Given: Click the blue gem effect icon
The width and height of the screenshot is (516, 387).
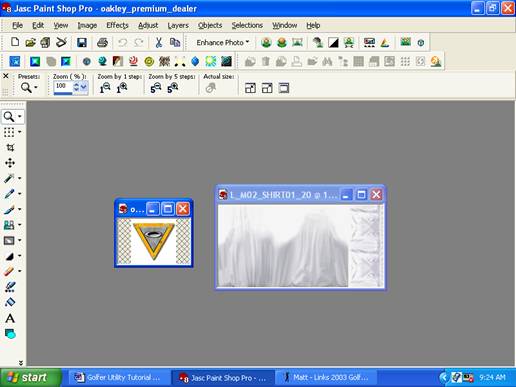Looking at the screenshot, I should click(195, 61).
